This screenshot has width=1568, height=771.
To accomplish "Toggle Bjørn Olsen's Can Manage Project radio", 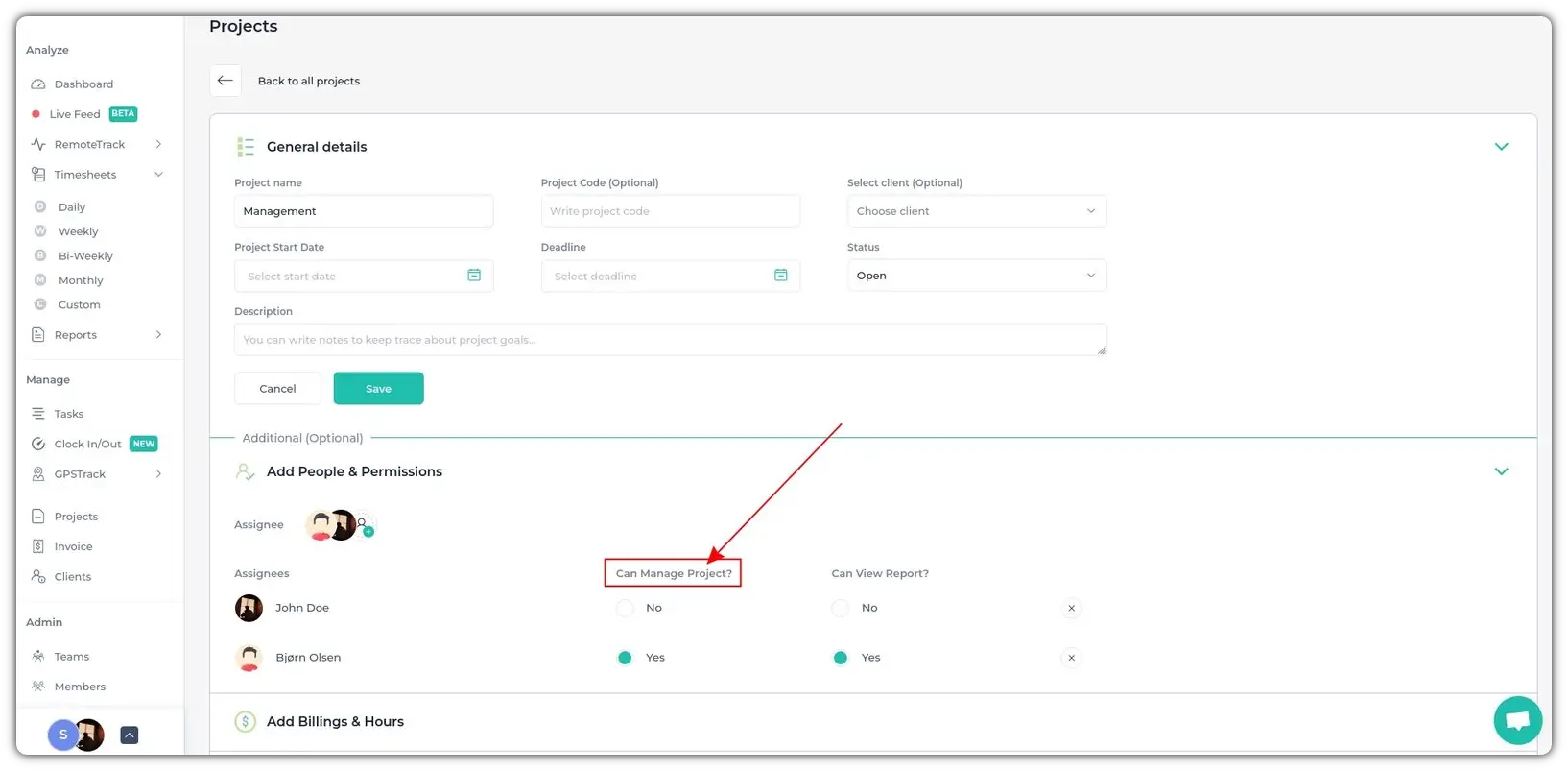I will click(626, 658).
